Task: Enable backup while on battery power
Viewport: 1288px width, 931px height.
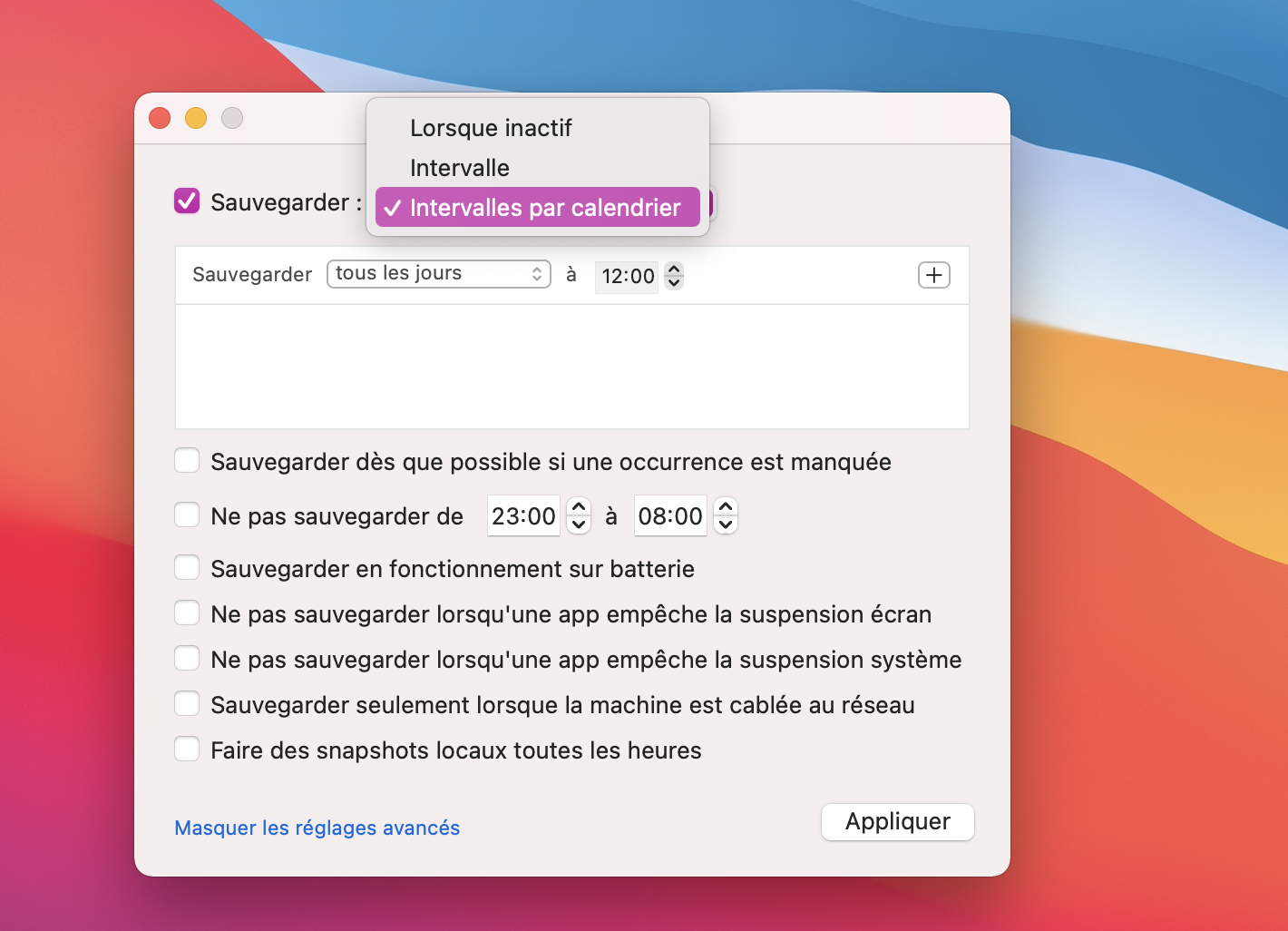Action: [x=186, y=567]
